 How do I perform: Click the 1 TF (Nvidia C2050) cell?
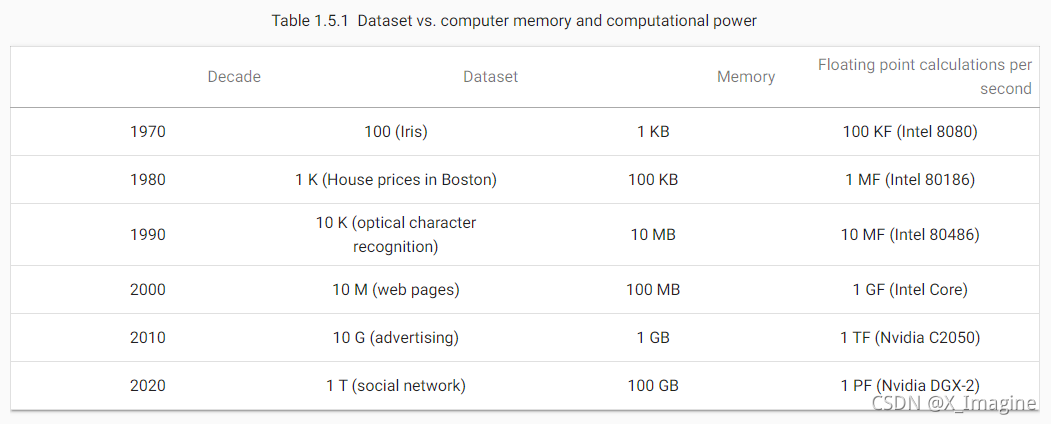[910, 338]
